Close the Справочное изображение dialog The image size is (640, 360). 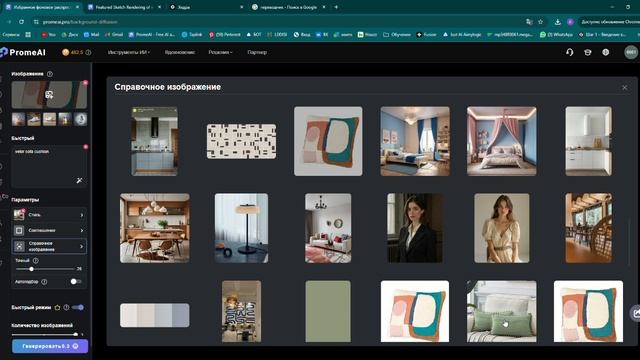tap(624, 87)
